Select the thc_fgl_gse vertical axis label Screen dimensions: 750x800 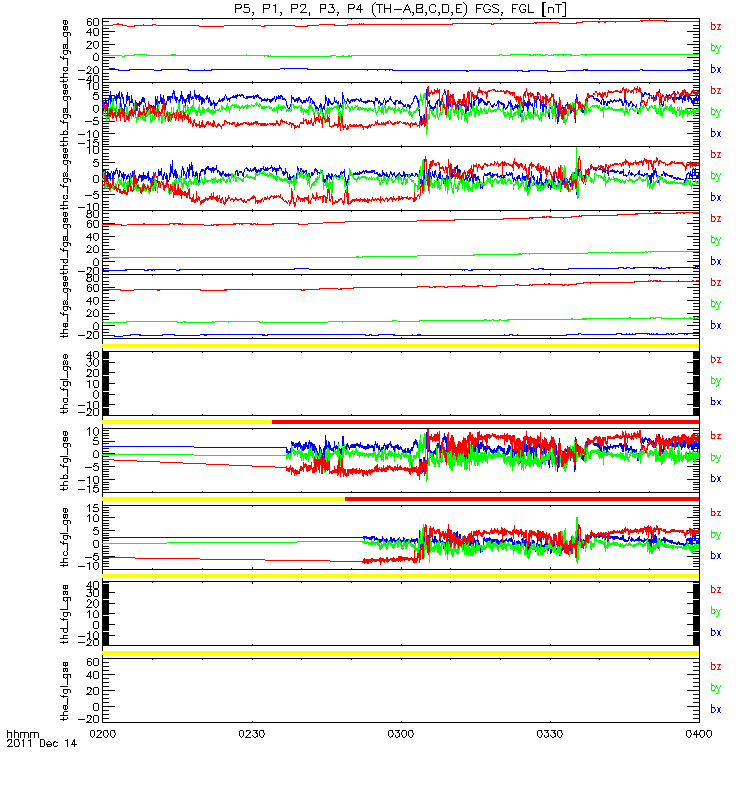(65, 537)
